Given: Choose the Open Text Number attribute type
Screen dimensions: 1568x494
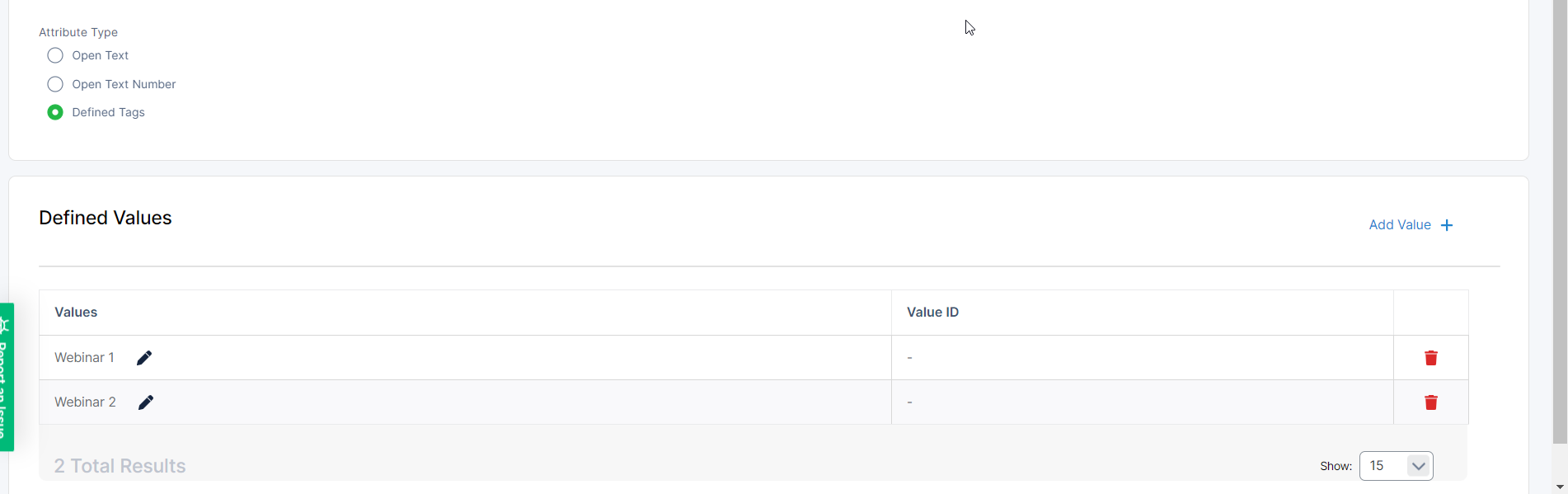Looking at the screenshot, I should (55, 84).
